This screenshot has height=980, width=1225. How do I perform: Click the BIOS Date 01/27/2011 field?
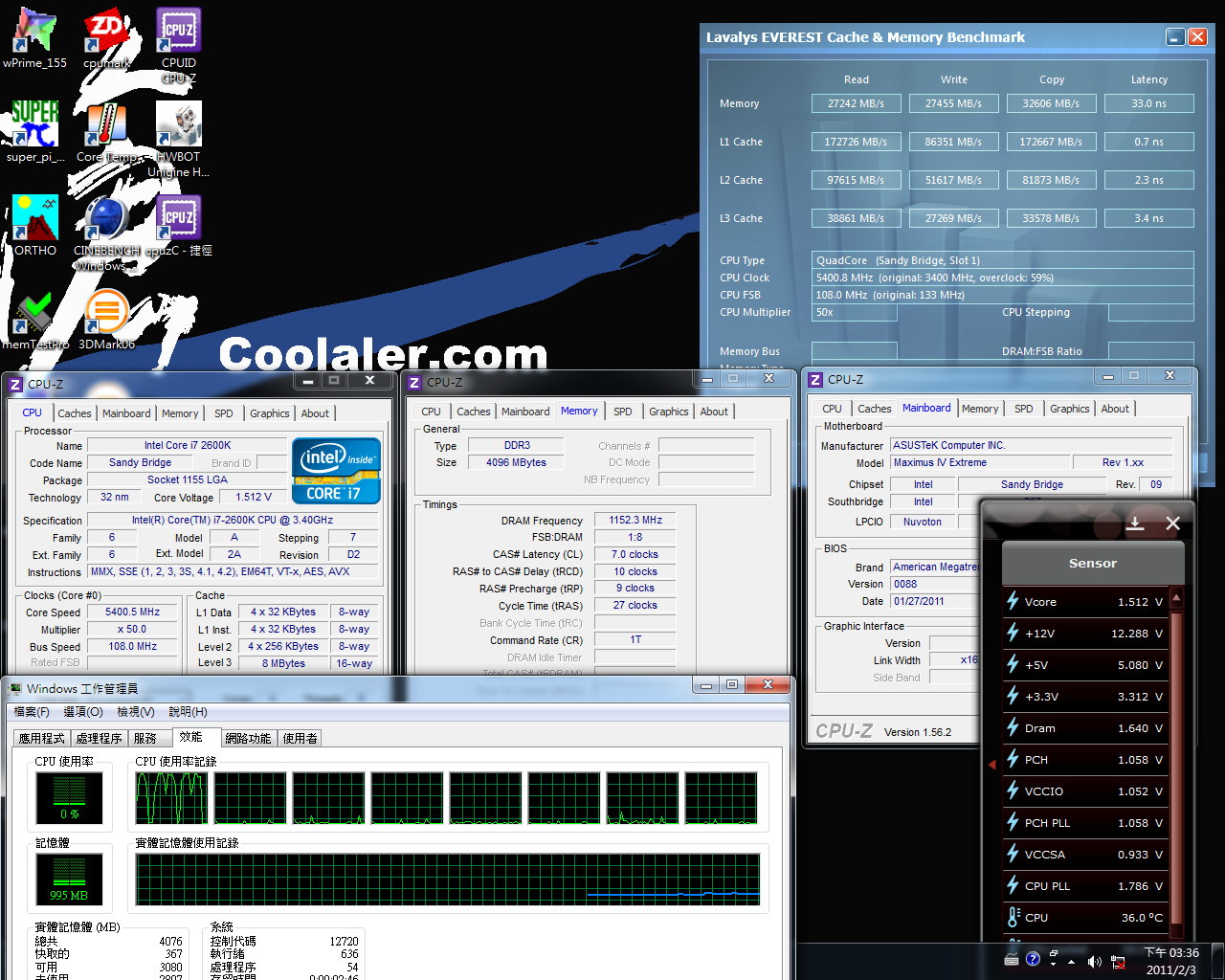point(934,602)
